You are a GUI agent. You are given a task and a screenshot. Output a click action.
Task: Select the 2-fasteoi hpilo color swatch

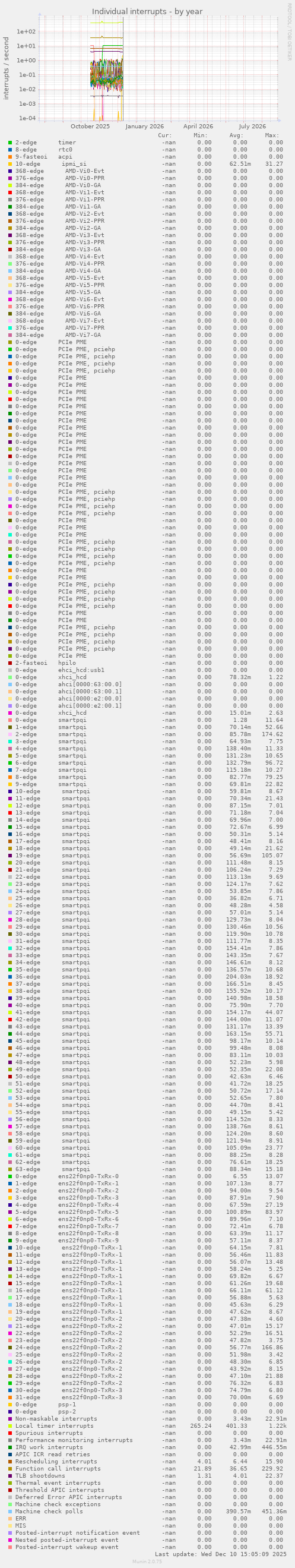pyautogui.click(x=9, y=664)
